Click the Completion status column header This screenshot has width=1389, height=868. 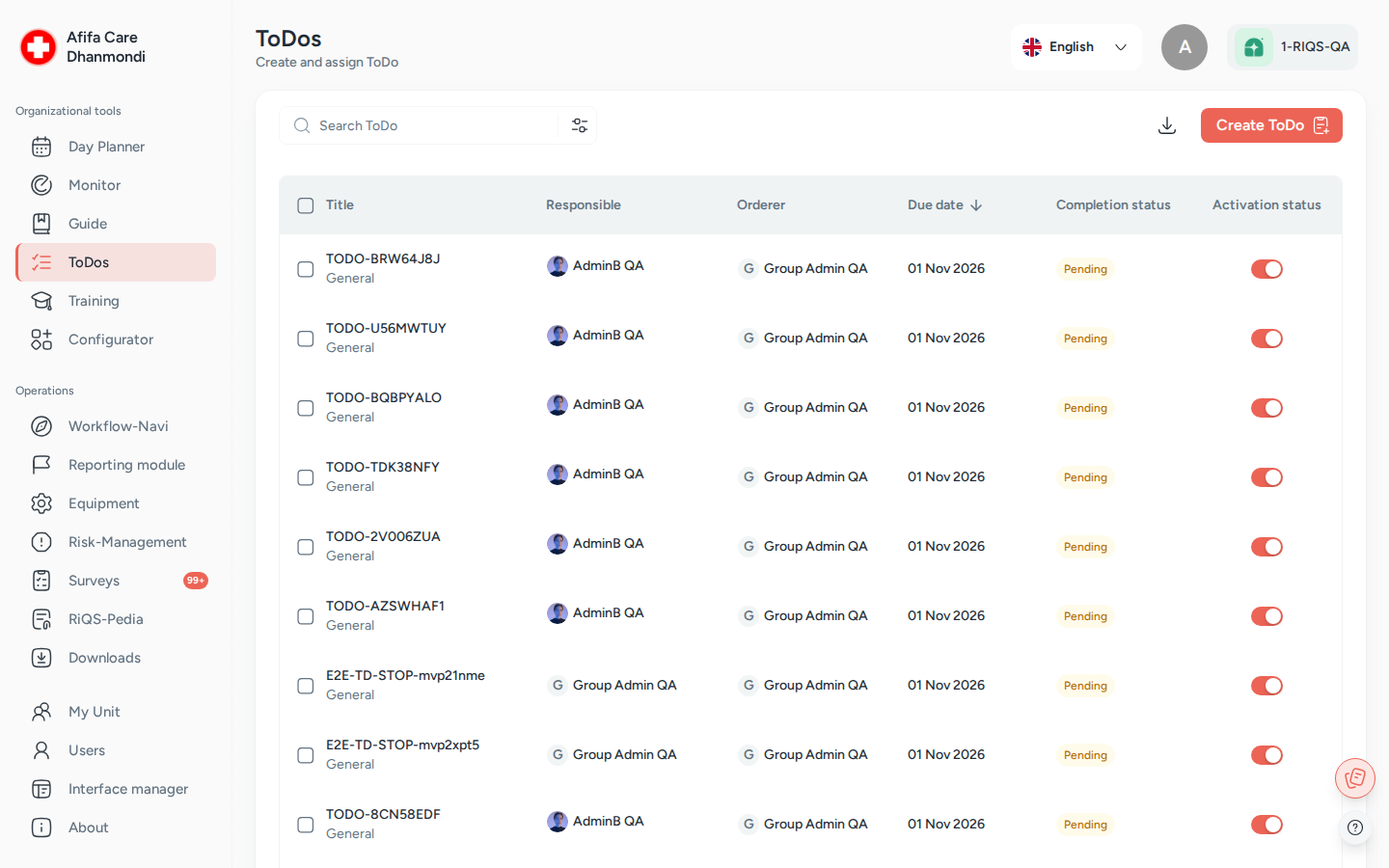[1113, 204]
